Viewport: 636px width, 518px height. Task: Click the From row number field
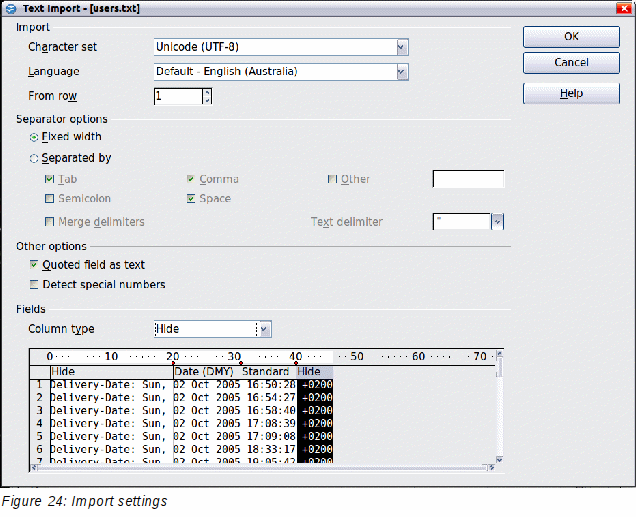pyautogui.click(x=178, y=97)
